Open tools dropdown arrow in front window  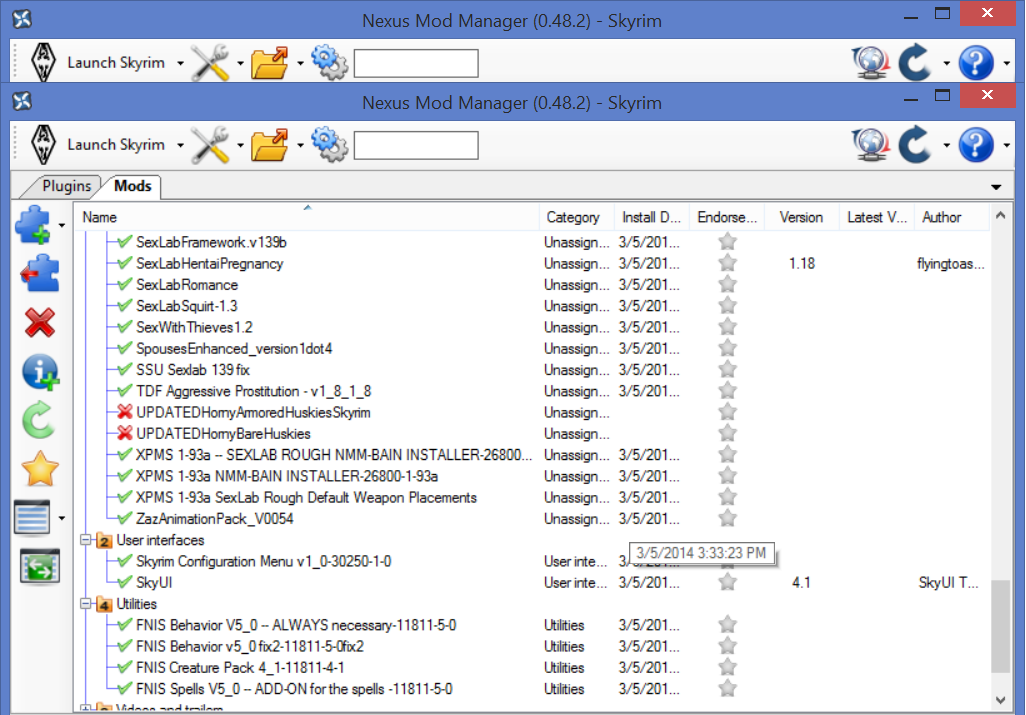point(240,145)
